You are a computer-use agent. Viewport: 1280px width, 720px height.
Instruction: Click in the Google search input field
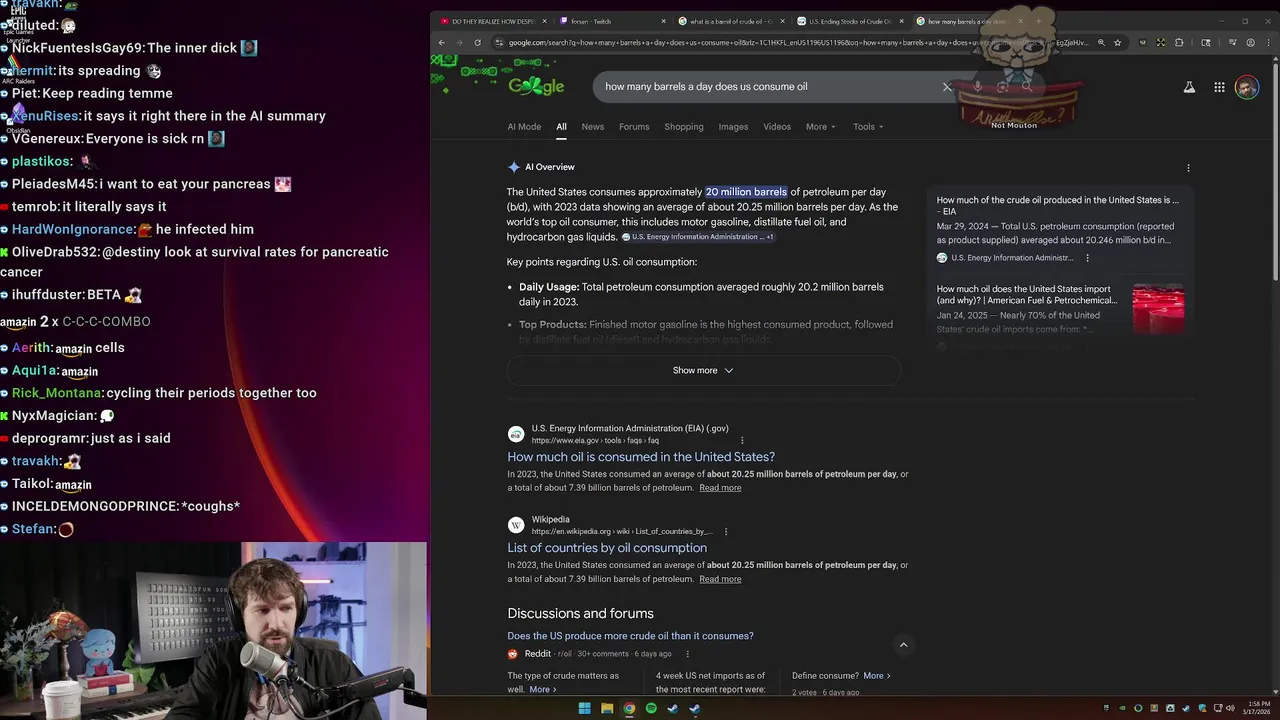tap(770, 87)
